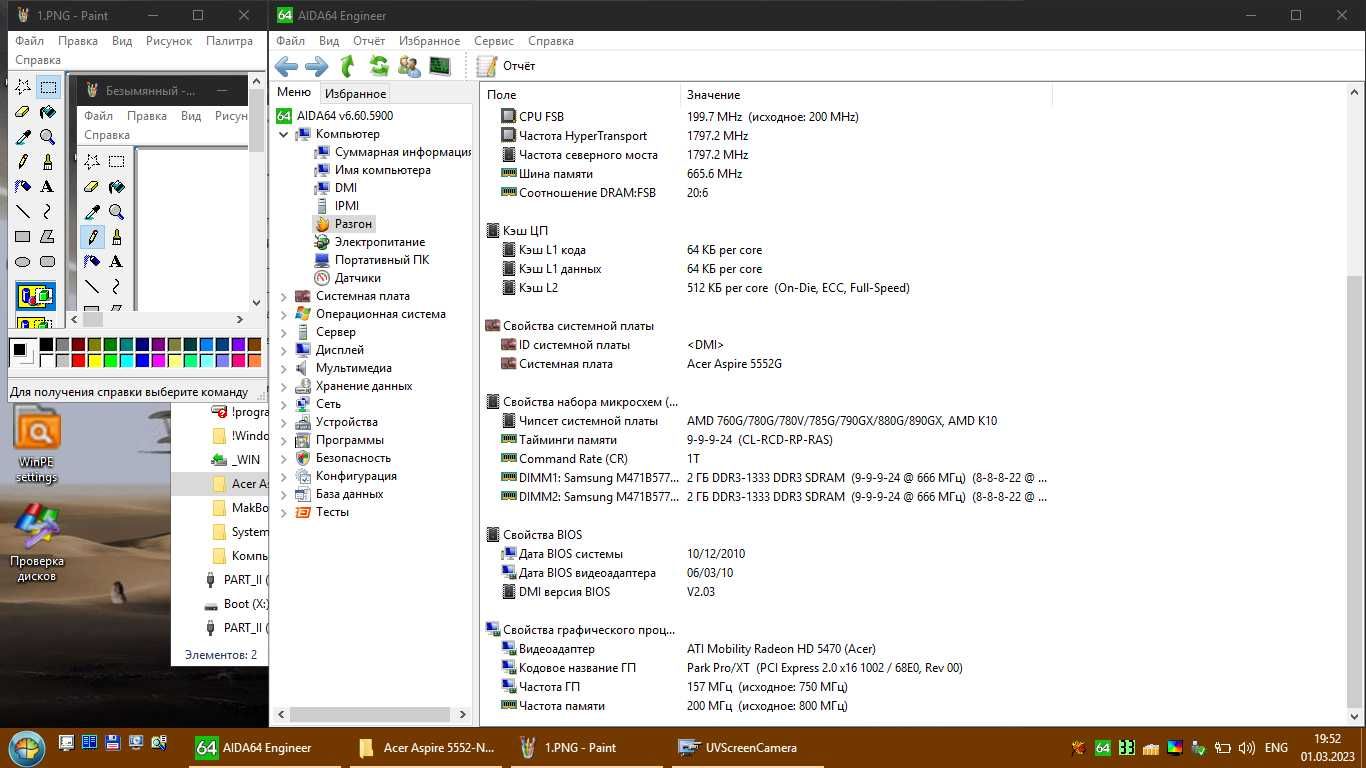
Task: Expand the Хранение данных node
Action: [284, 386]
